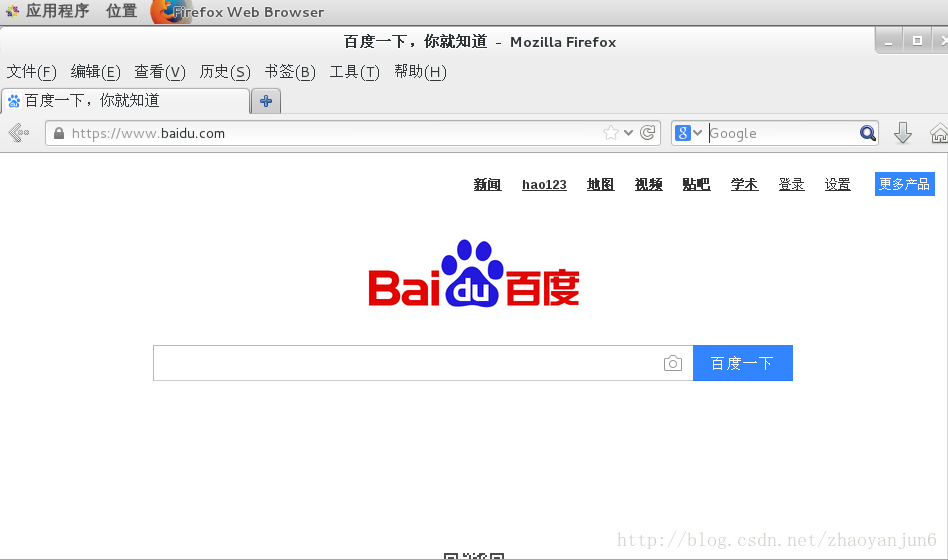Click the 百度一下 search button
948x560 pixels.
click(x=742, y=363)
